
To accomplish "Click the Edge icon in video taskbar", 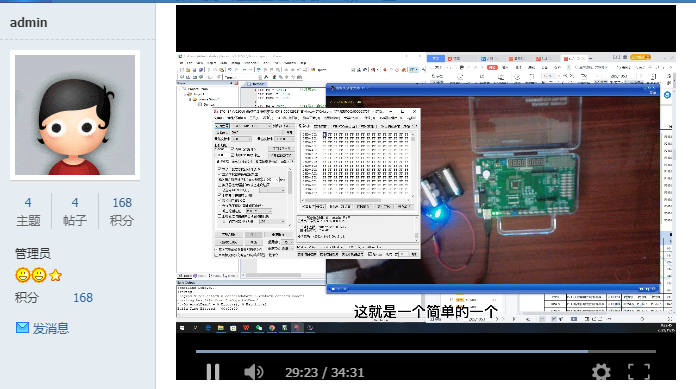I will coord(208,328).
